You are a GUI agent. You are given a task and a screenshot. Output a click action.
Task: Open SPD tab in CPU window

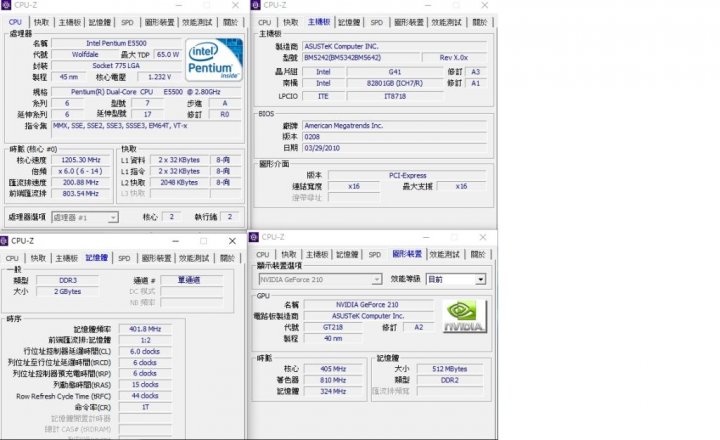coord(127,22)
